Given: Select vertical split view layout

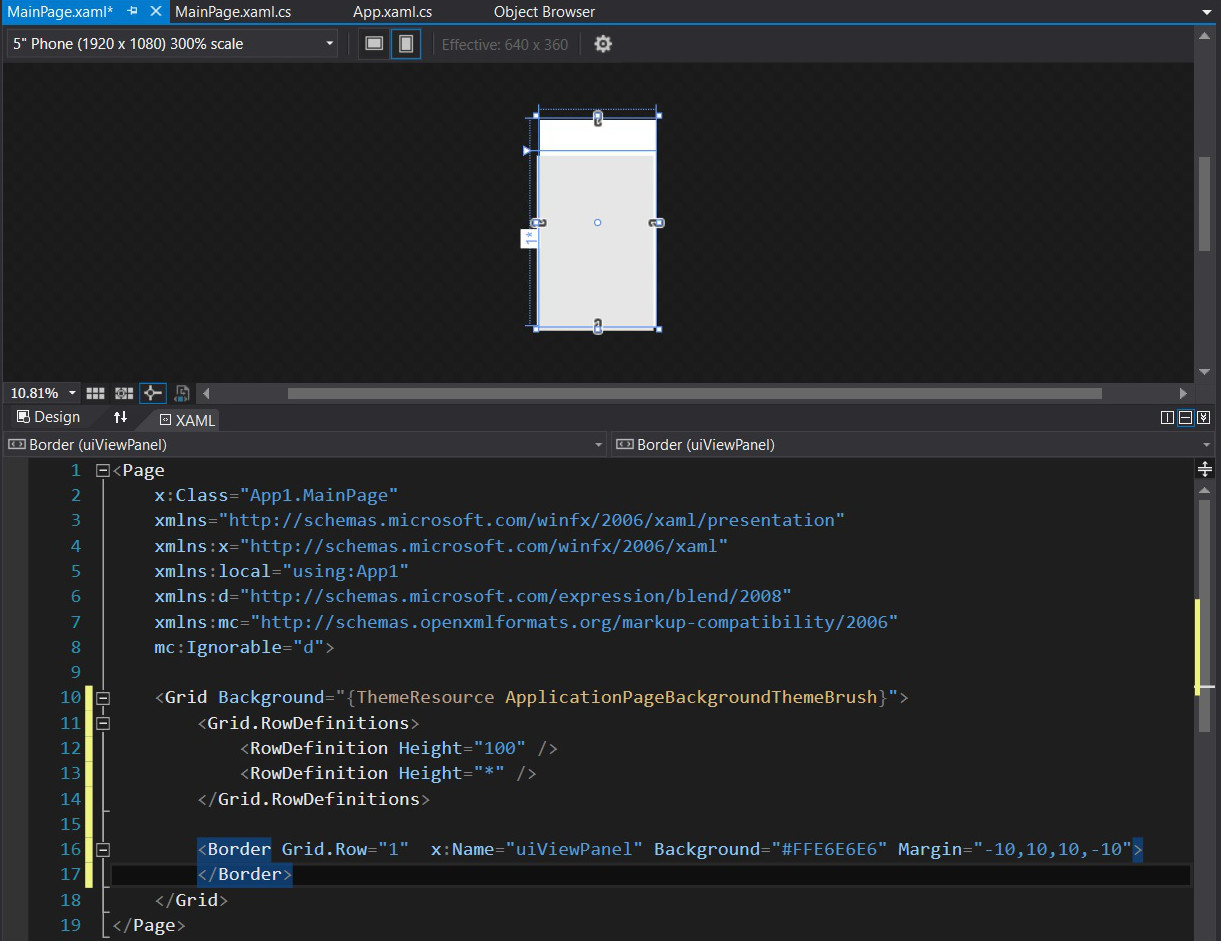Looking at the screenshot, I should [1167, 418].
